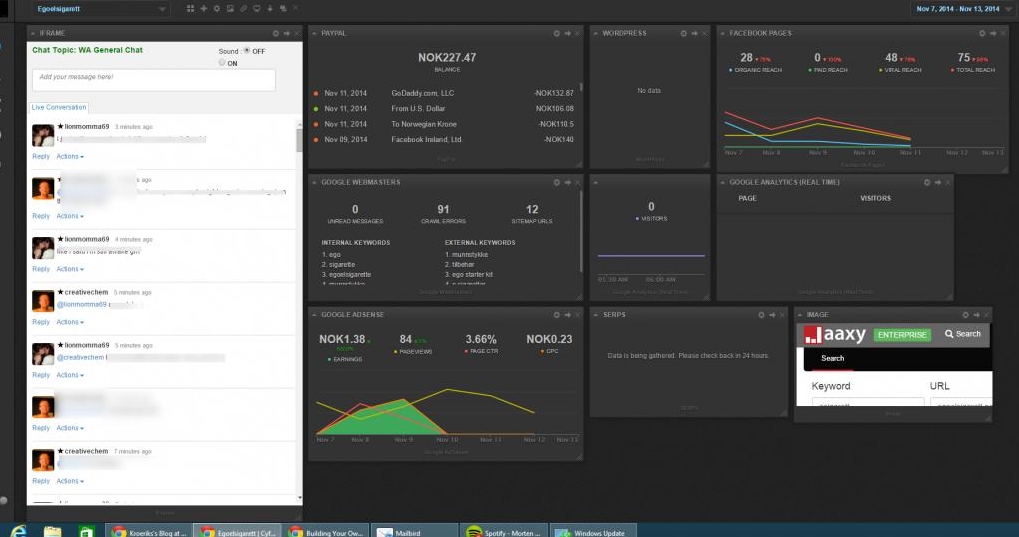Open PAYPAL widget settings gear
This screenshot has height=537, width=1019.
pyautogui.click(x=556, y=33)
